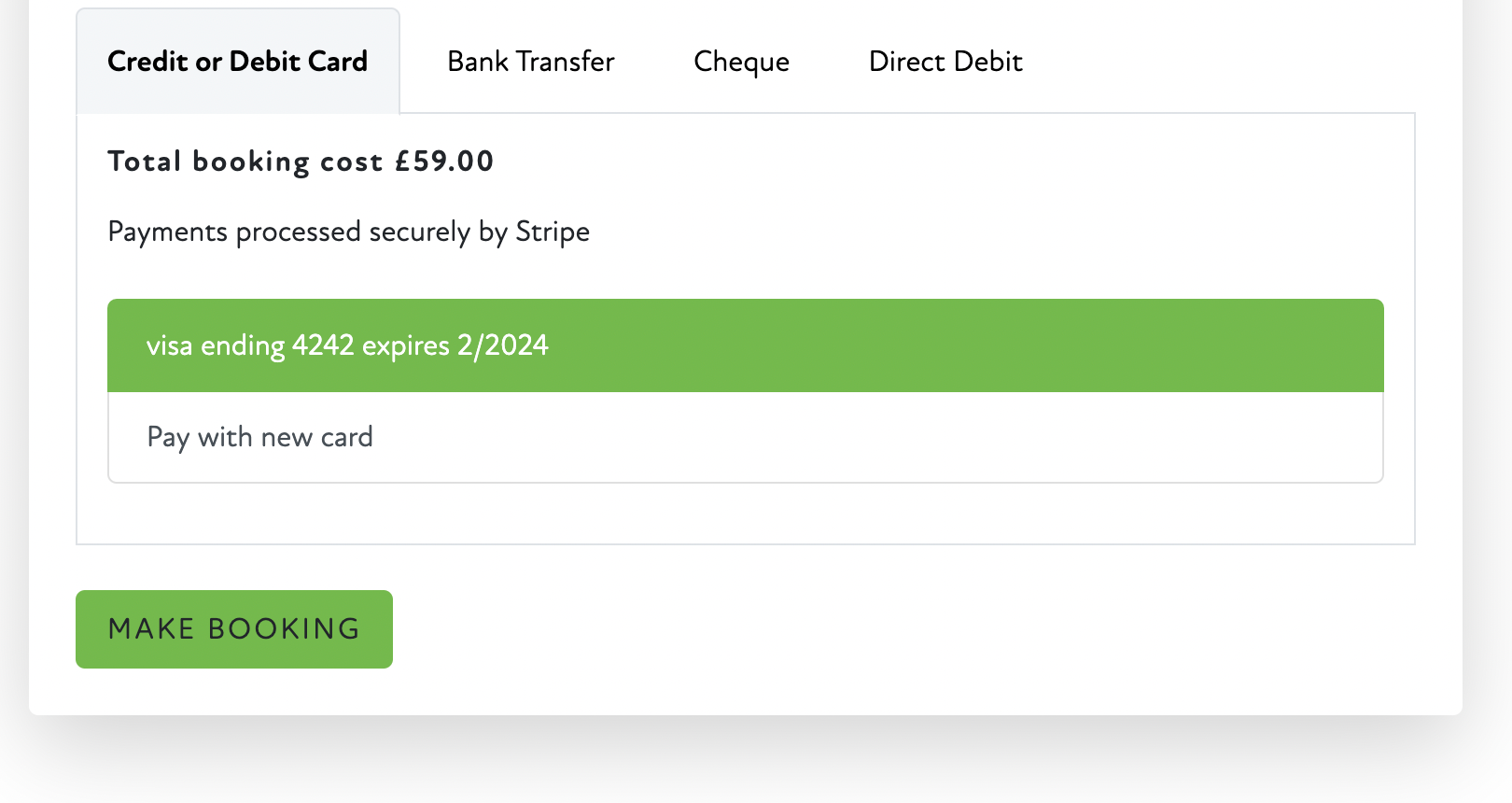Select the Direct Debit tab

coord(945,62)
